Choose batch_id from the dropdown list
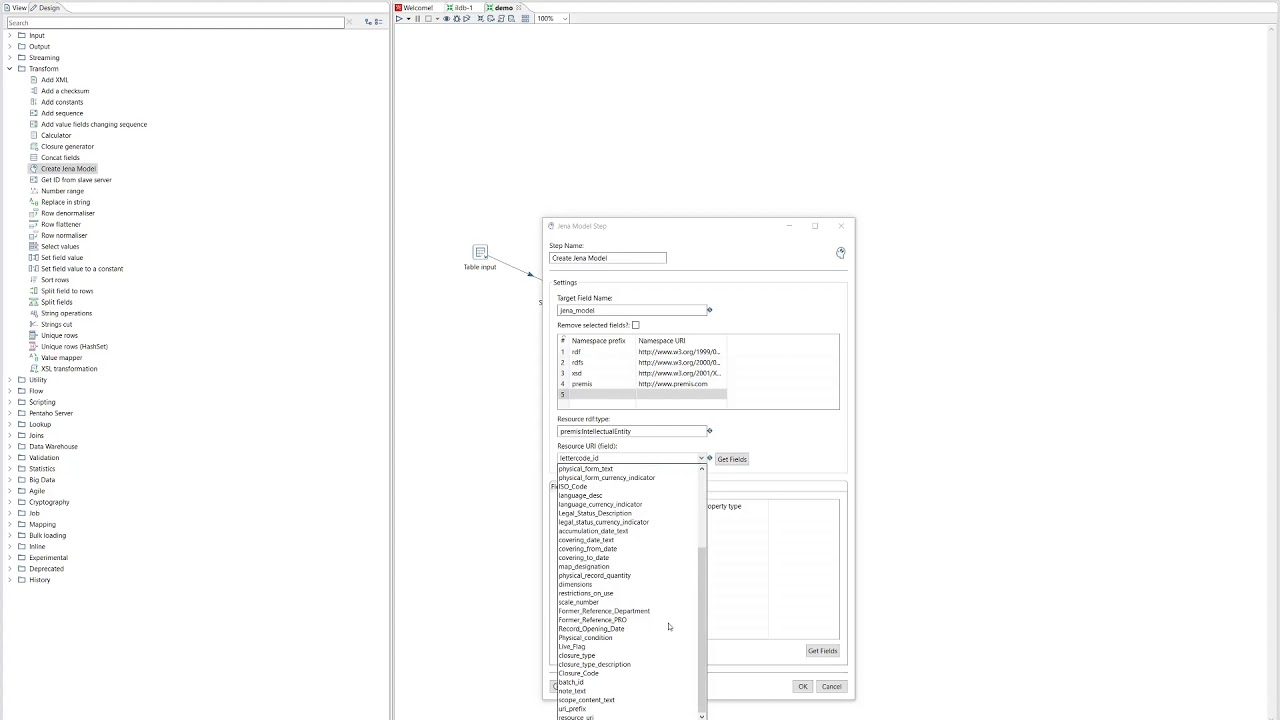This screenshot has width=1280, height=720. pyautogui.click(x=571, y=682)
